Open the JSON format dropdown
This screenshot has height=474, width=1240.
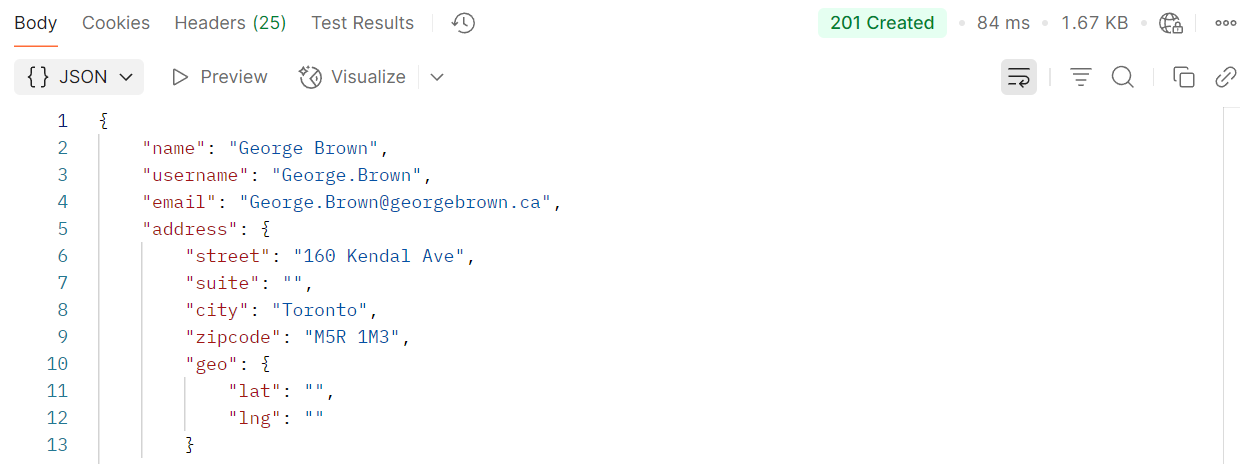79,77
